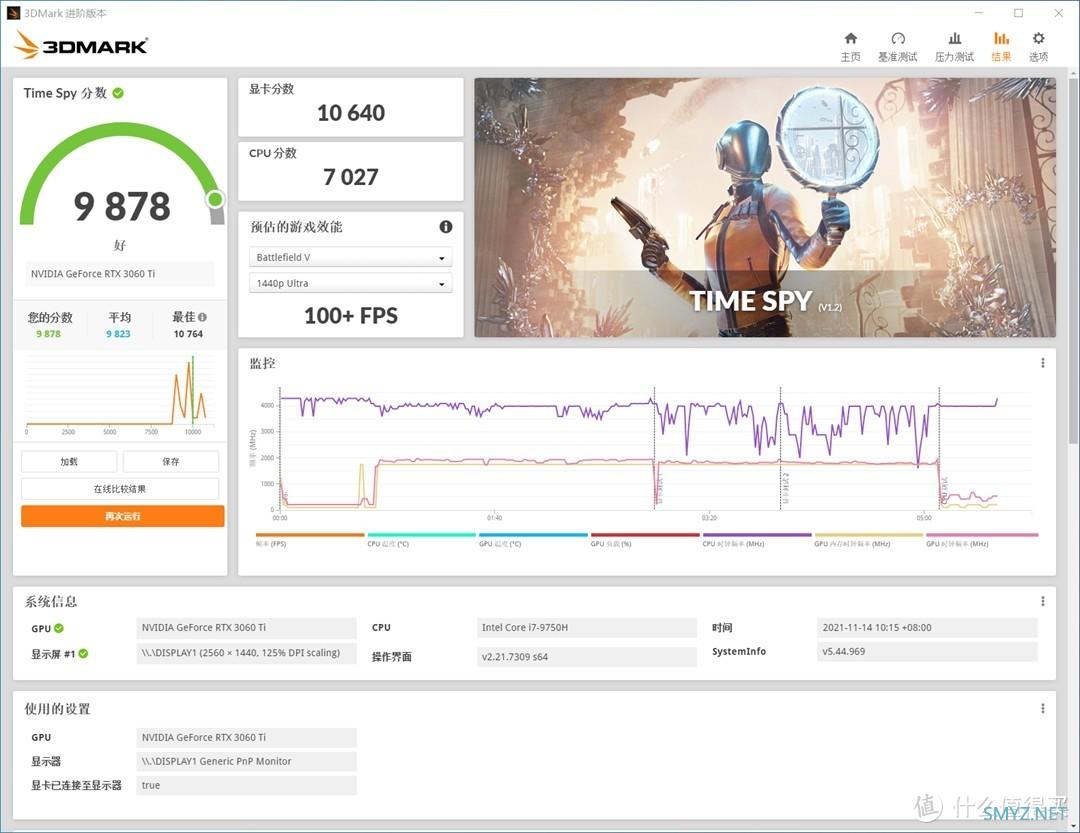The width and height of the screenshot is (1080, 833).
Task: Click the 03:20 dashed marker in monitoring graph
Action: [780, 448]
